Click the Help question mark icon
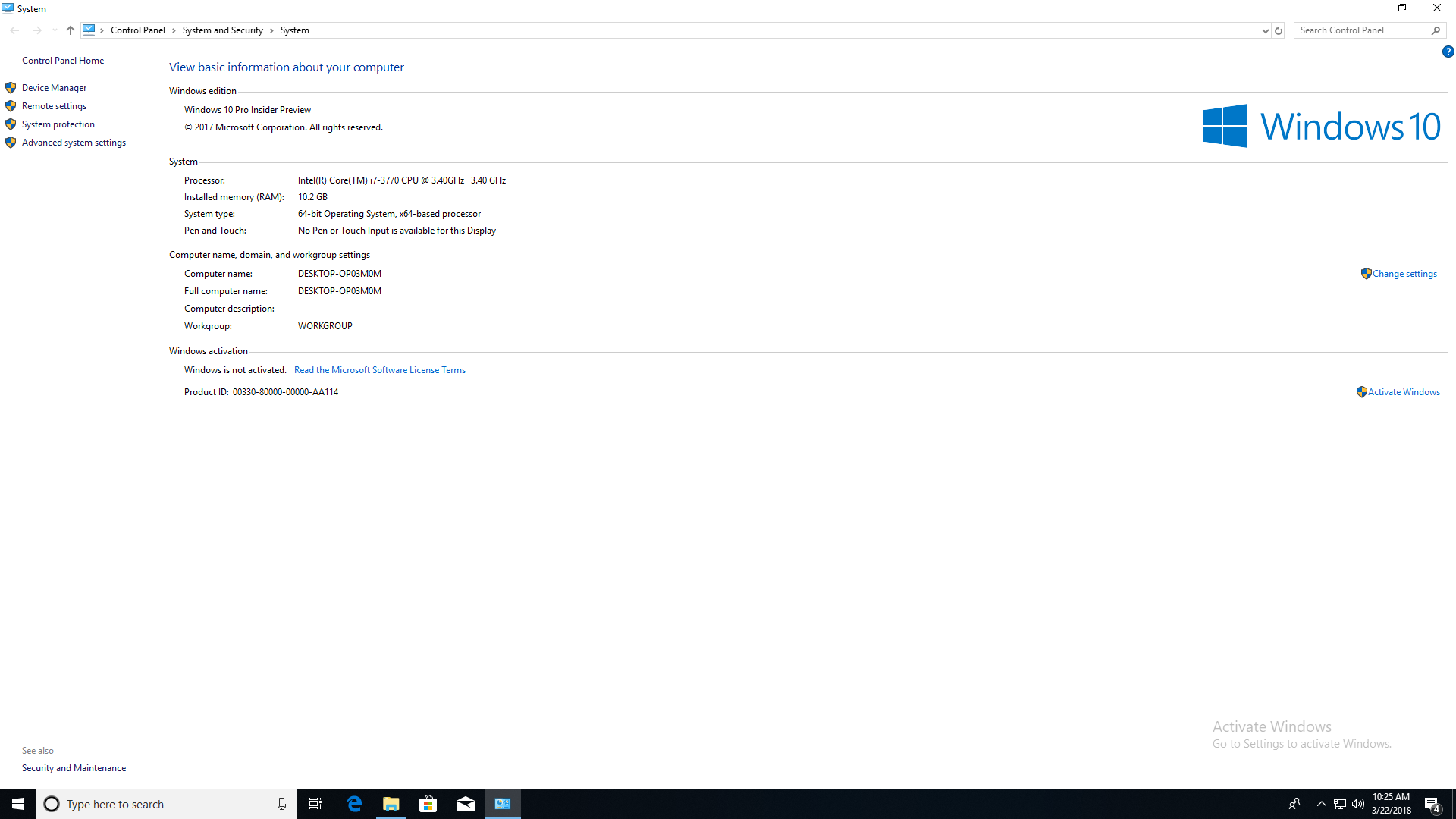 (x=1448, y=52)
